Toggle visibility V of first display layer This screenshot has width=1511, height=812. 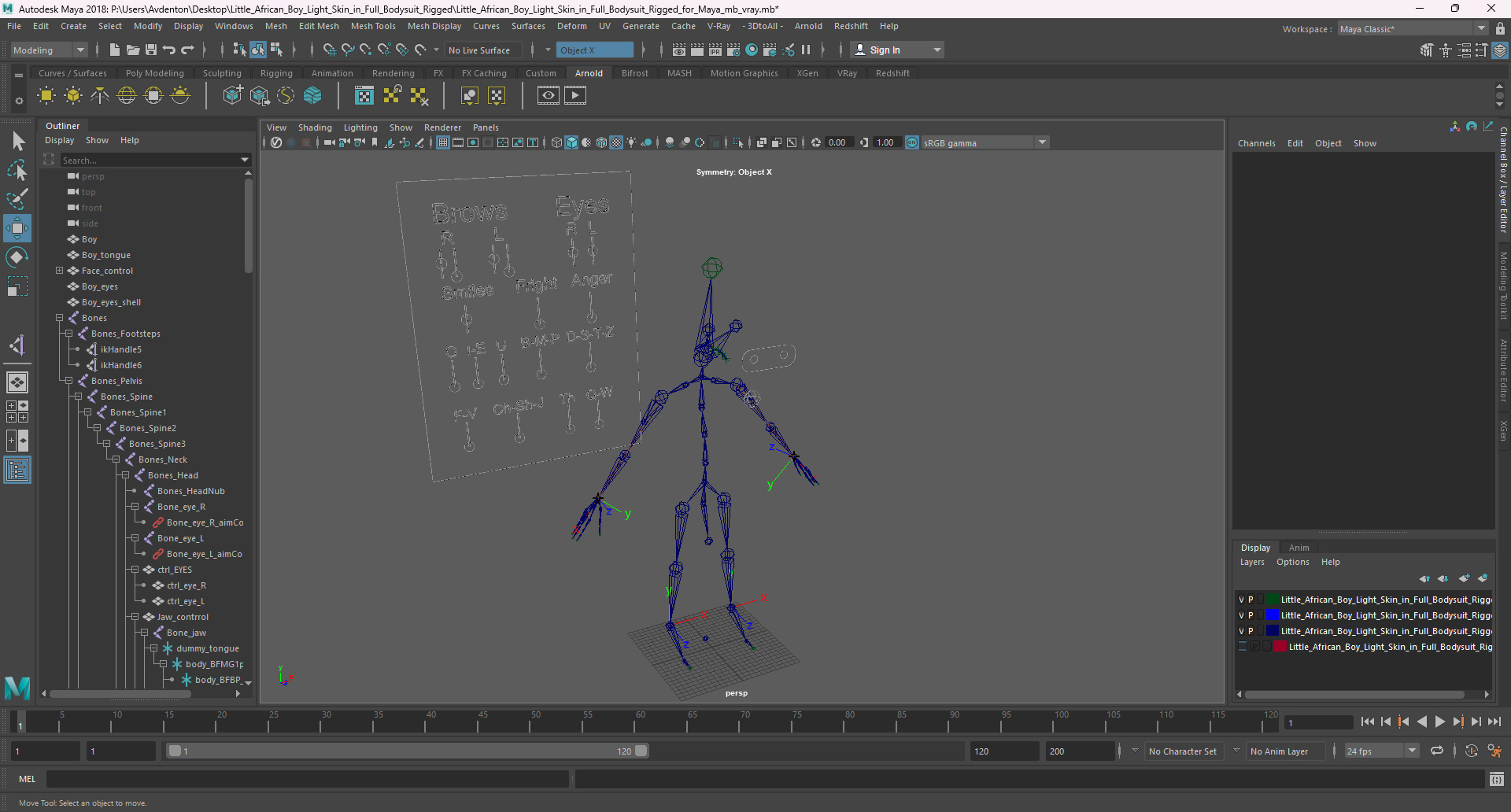[1242, 600]
